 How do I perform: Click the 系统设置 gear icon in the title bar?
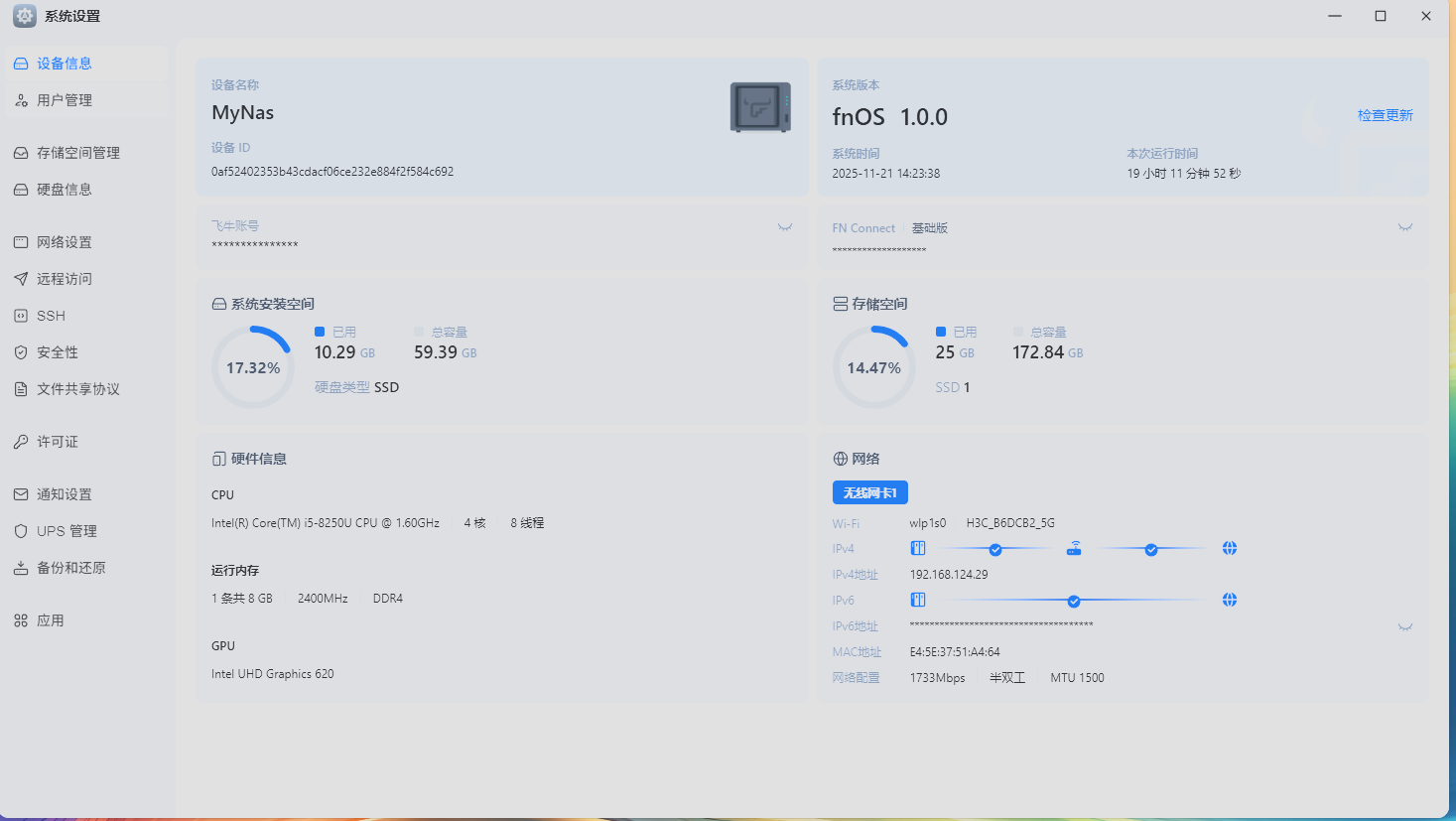click(25, 16)
